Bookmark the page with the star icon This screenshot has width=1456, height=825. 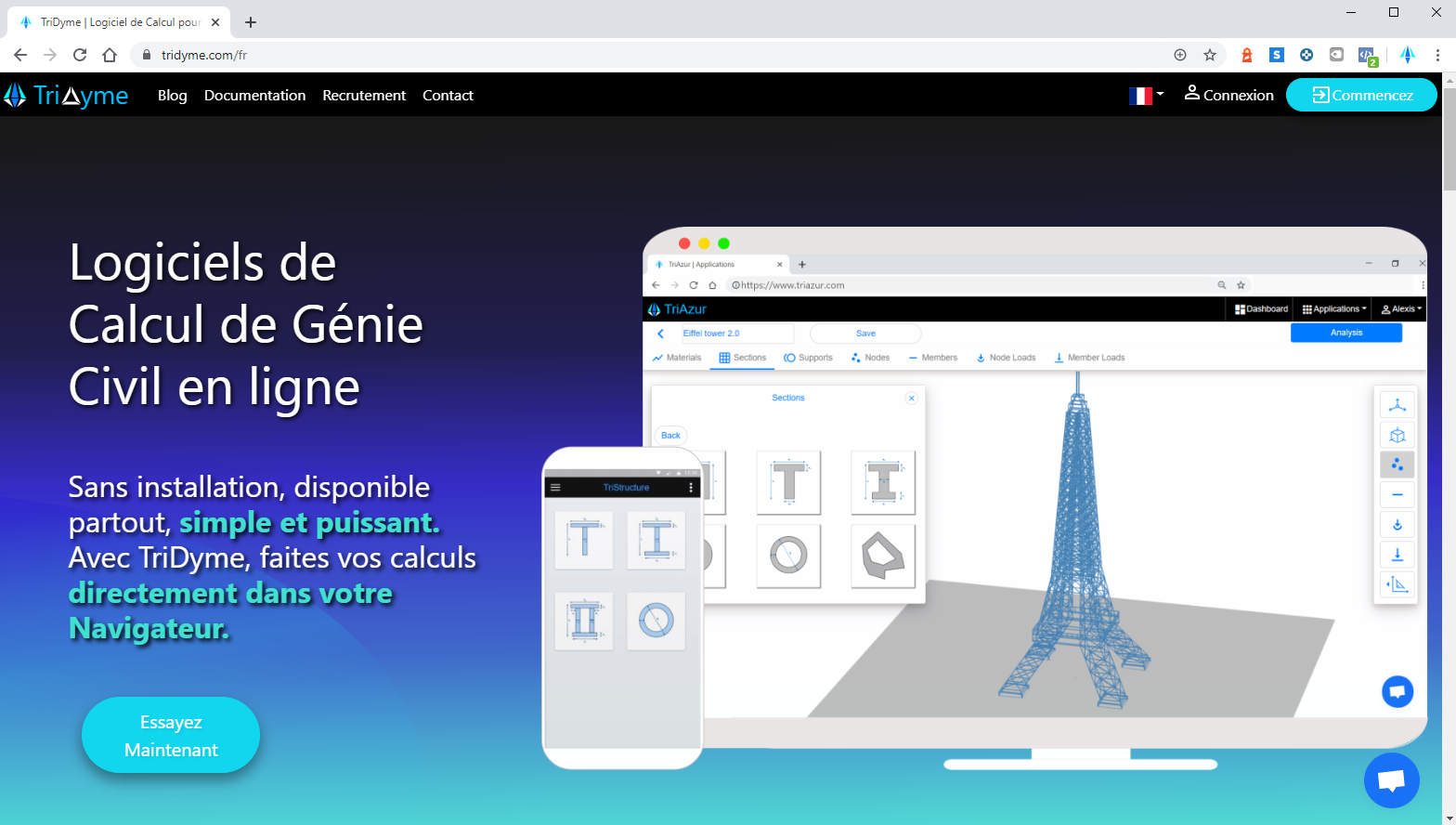pyautogui.click(x=1210, y=55)
